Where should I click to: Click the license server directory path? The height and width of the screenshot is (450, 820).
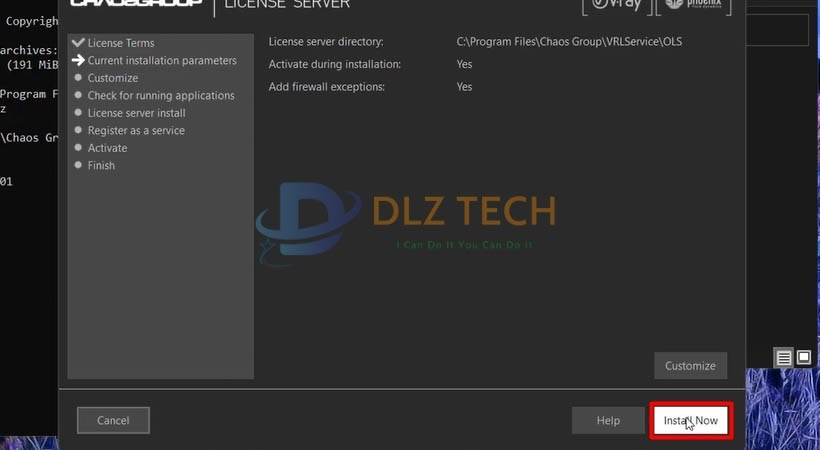pos(569,42)
